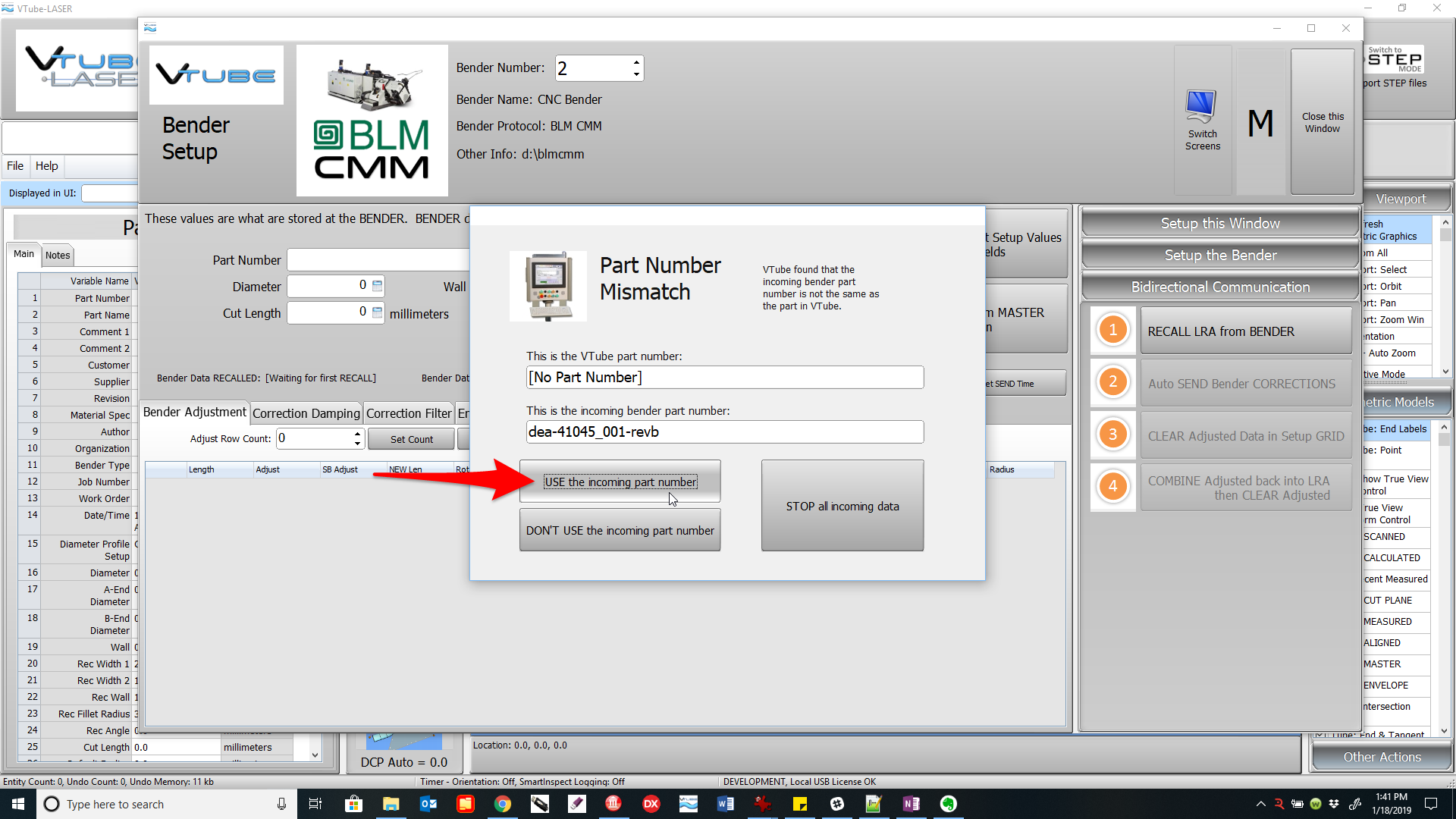Image resolution: width=1456 pixels, height=819 pixels.
Task: Open the Correction Damping tab
Action: [x=306, y=413]
